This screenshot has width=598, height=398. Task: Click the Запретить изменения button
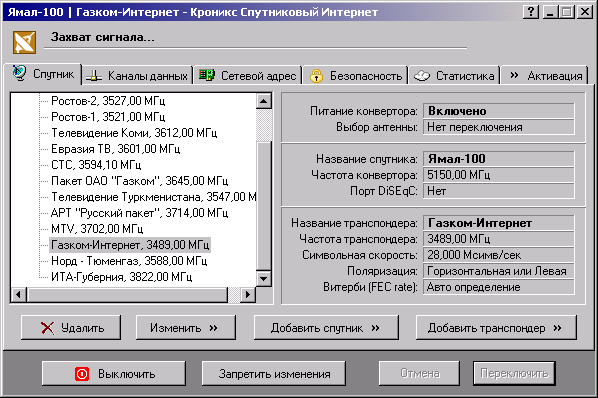tap(274, 374)
